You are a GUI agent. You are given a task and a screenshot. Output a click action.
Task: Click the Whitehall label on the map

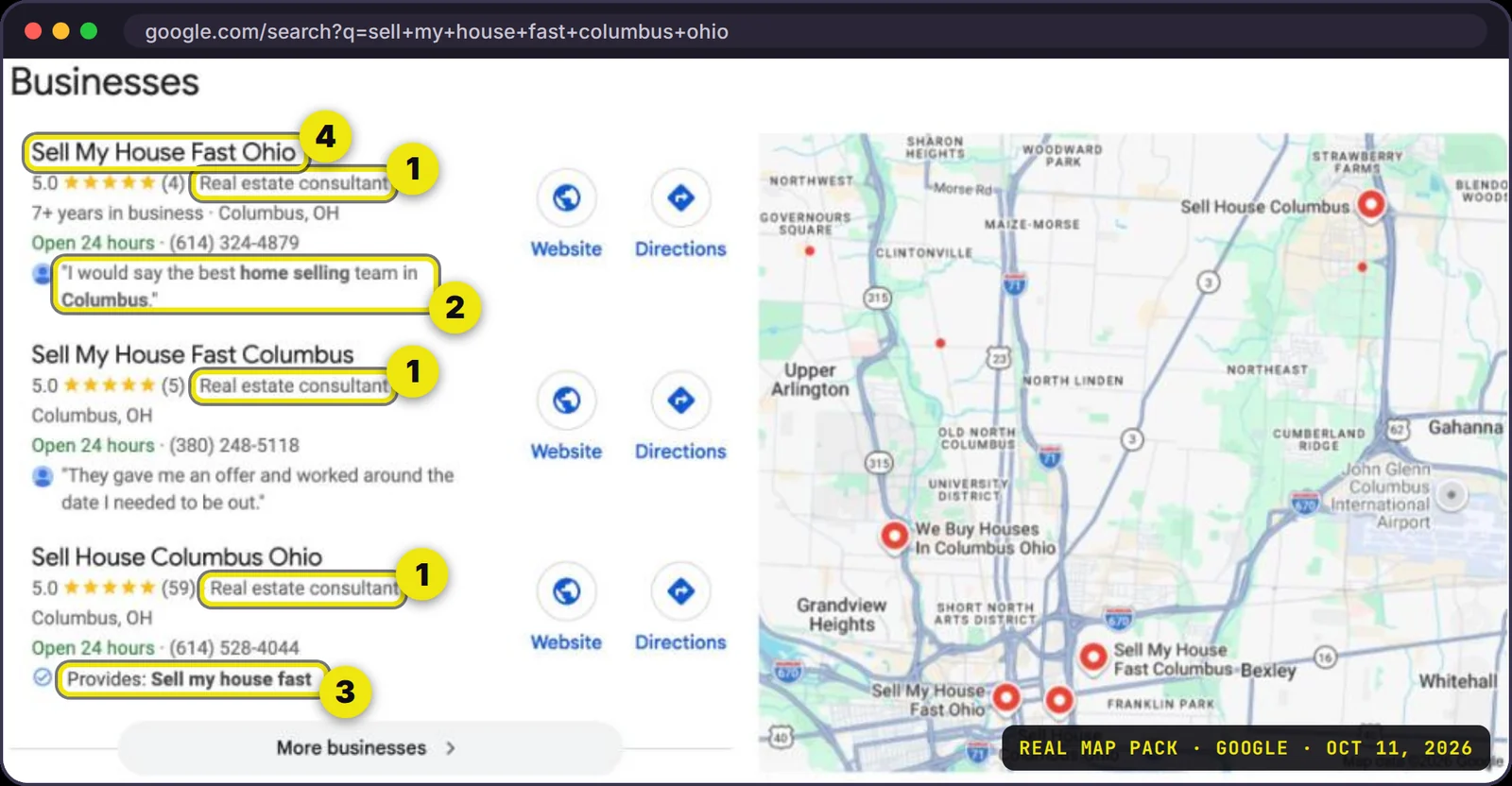coord(1458,681)
